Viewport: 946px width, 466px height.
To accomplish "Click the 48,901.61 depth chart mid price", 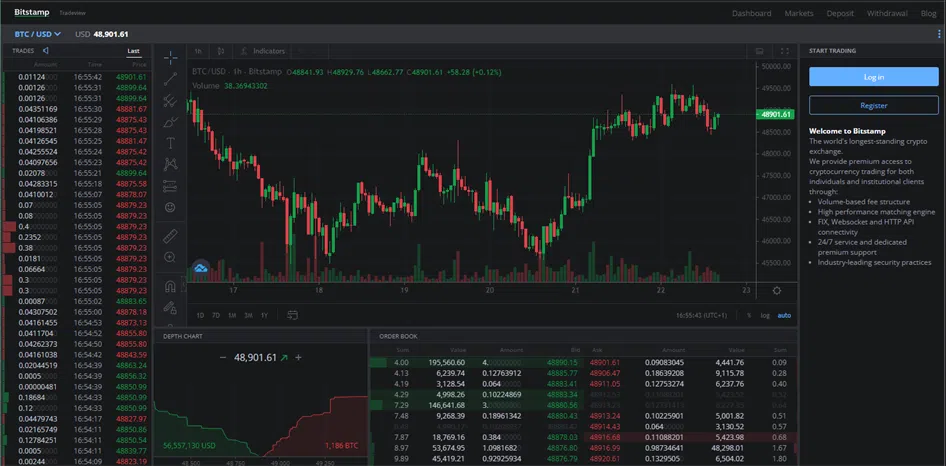I will click(x=255, y=357).
